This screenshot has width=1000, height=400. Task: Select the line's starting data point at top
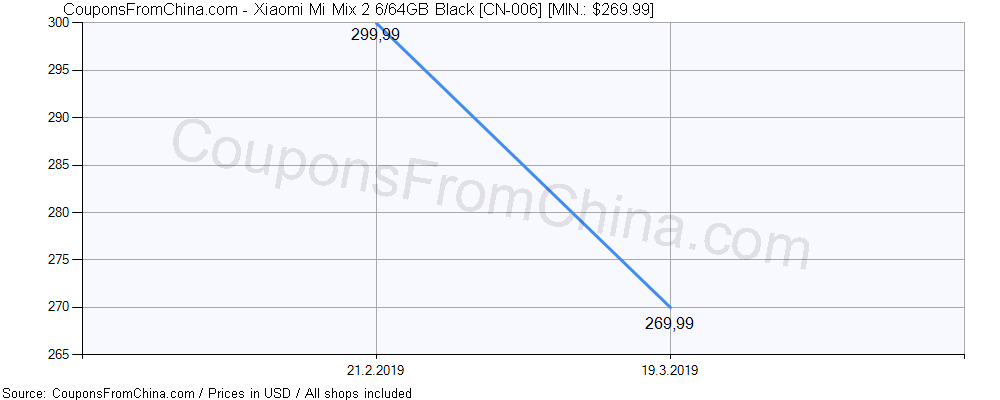click(x=376, y=23)
